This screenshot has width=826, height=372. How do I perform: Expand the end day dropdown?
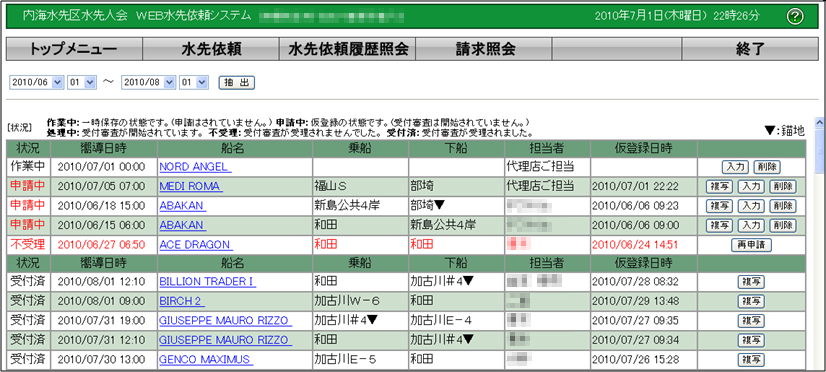(194, 82)
